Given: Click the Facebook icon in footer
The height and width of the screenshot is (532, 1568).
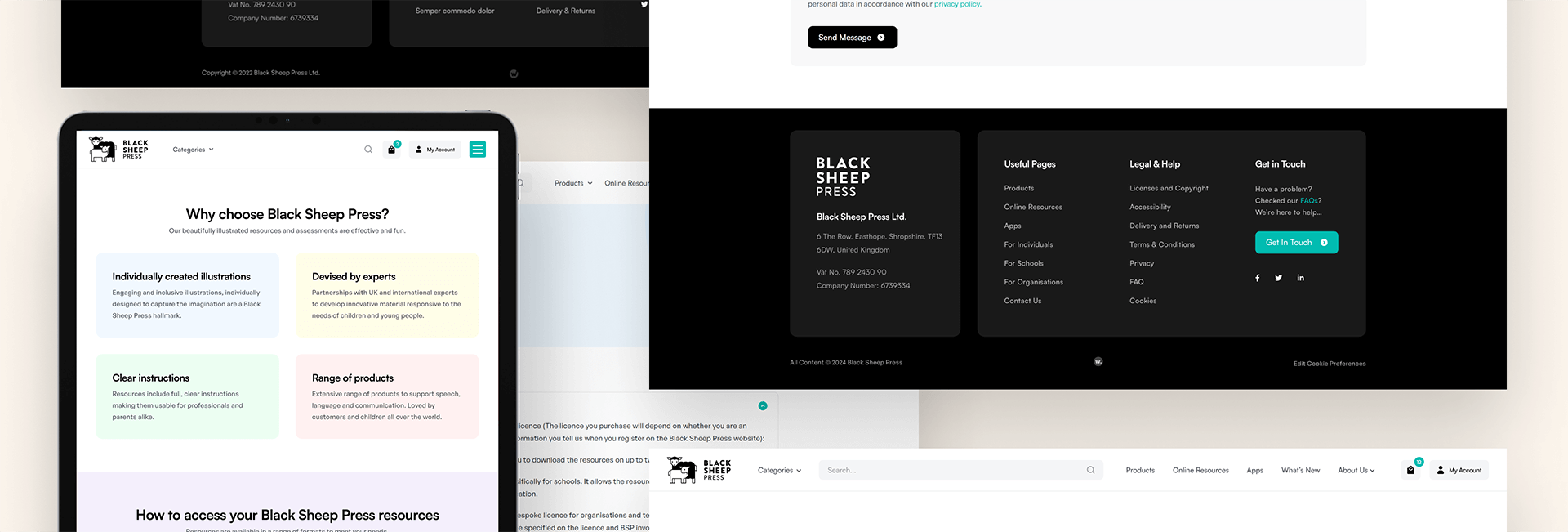Looking at the screenshot, I should (1258, 278).
